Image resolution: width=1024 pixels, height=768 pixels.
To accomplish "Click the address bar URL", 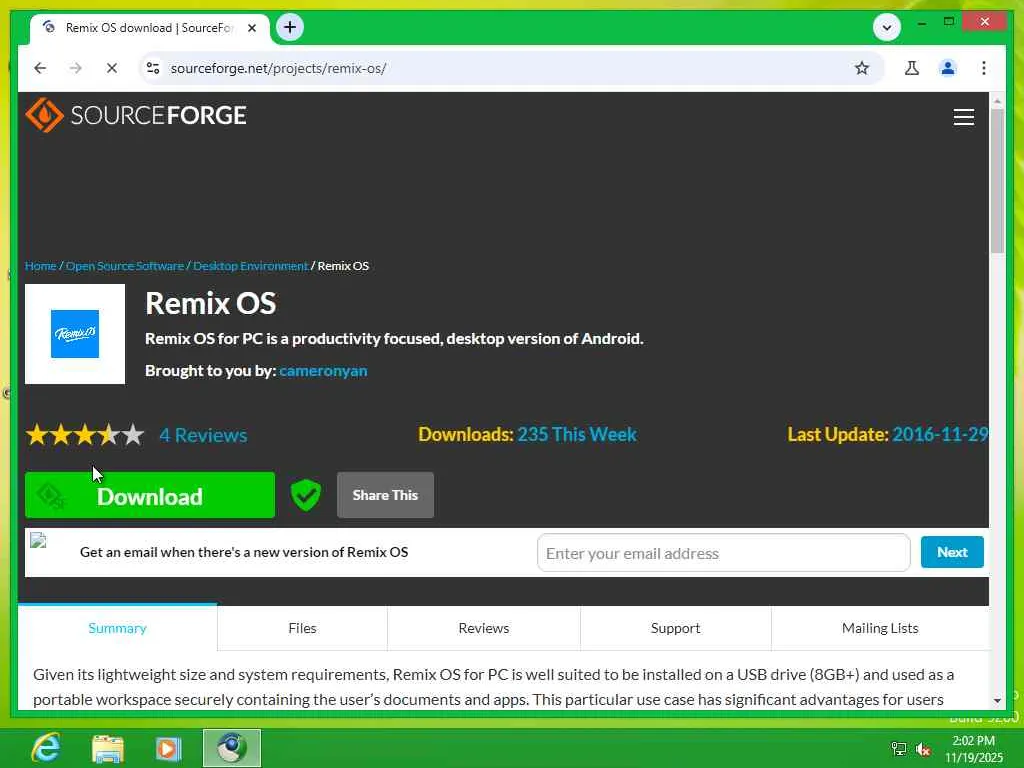I will (278, 68).
